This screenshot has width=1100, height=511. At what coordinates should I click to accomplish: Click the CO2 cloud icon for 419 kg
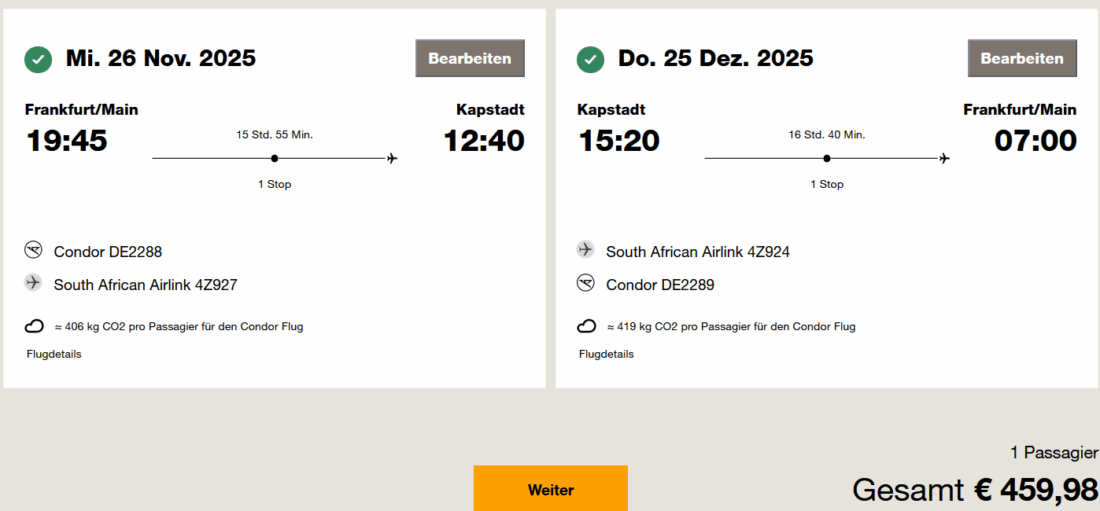[586, 326]
